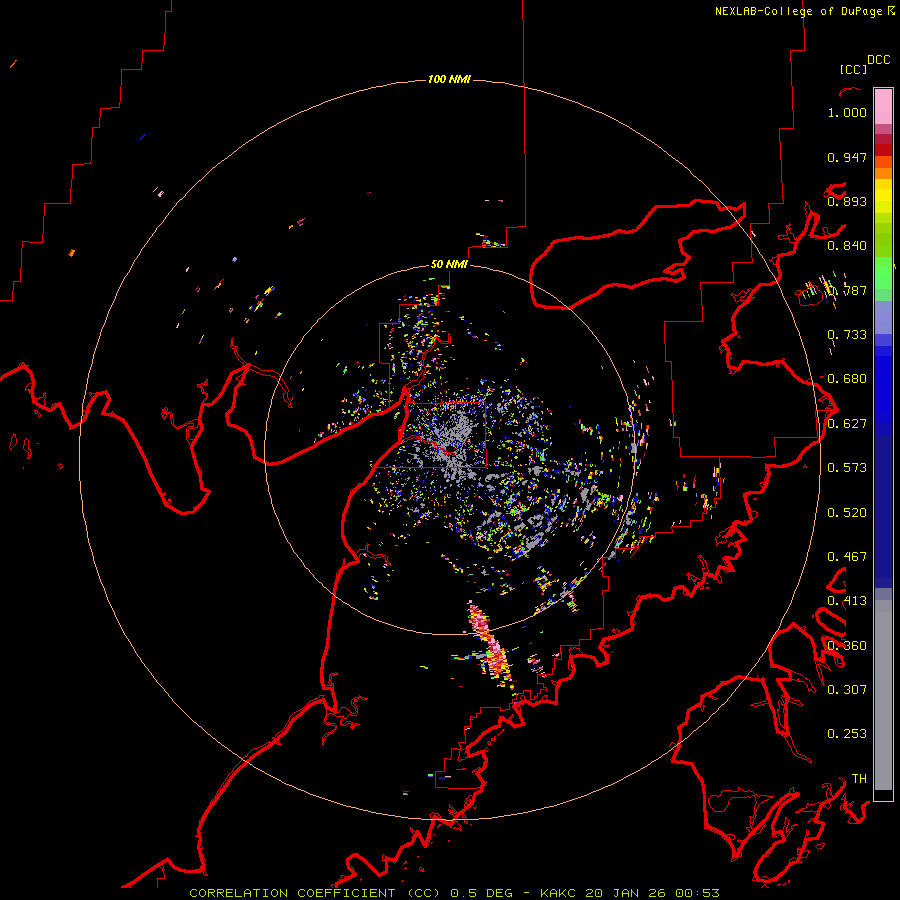The width and height of the screenshot is (900, 900).
Task: Click the 0.413 legend value
Action: click(x=847, y=601)
